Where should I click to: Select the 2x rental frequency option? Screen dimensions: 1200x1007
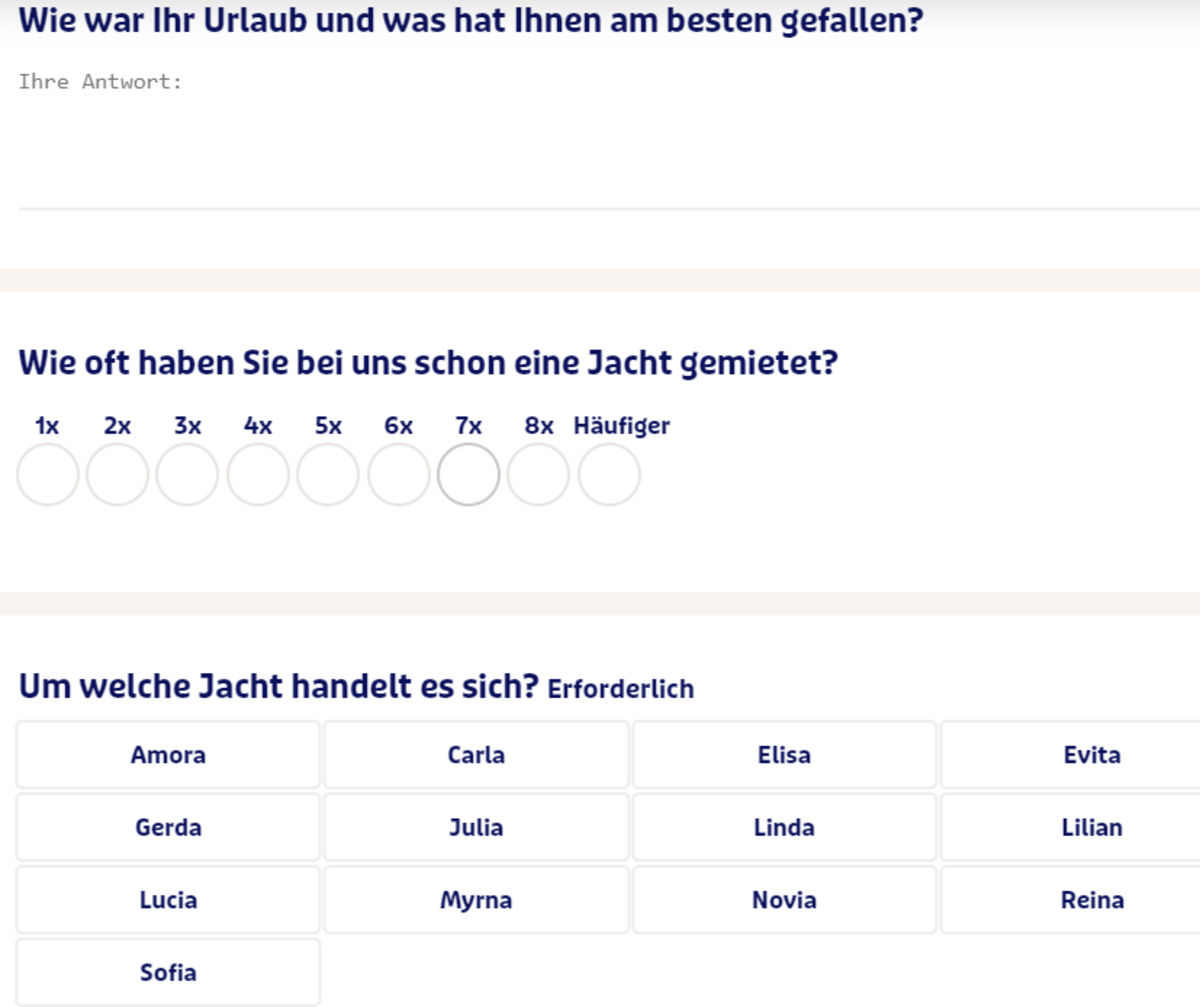(117, 475)
